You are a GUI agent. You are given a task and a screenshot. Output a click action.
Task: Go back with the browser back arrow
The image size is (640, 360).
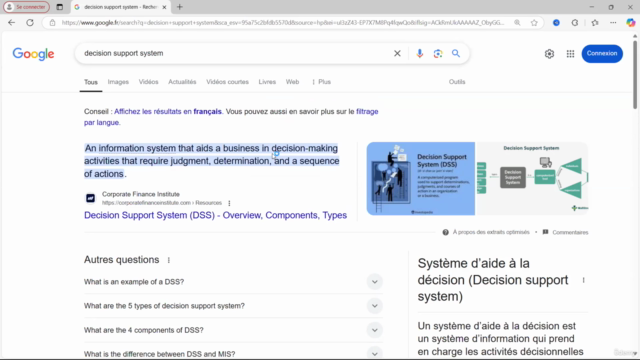[11, 22]
